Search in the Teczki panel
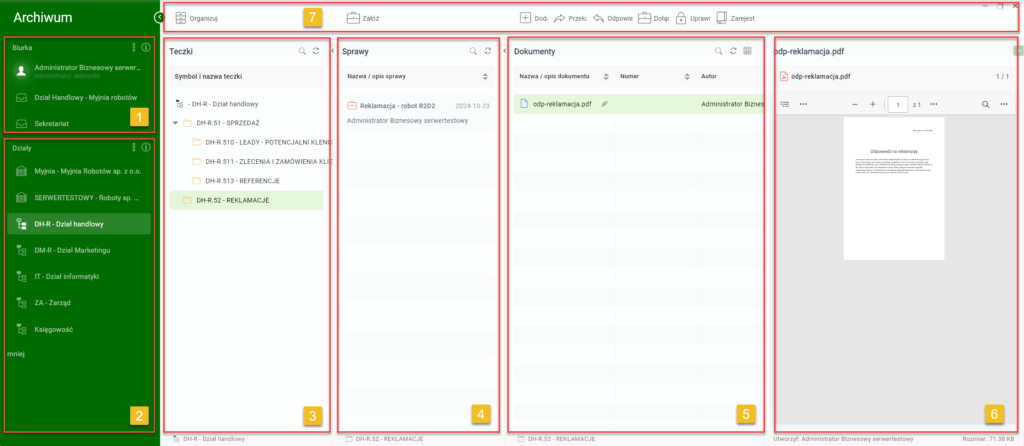The height and width of the screenshot is (446, 1024). coord(302,50)
